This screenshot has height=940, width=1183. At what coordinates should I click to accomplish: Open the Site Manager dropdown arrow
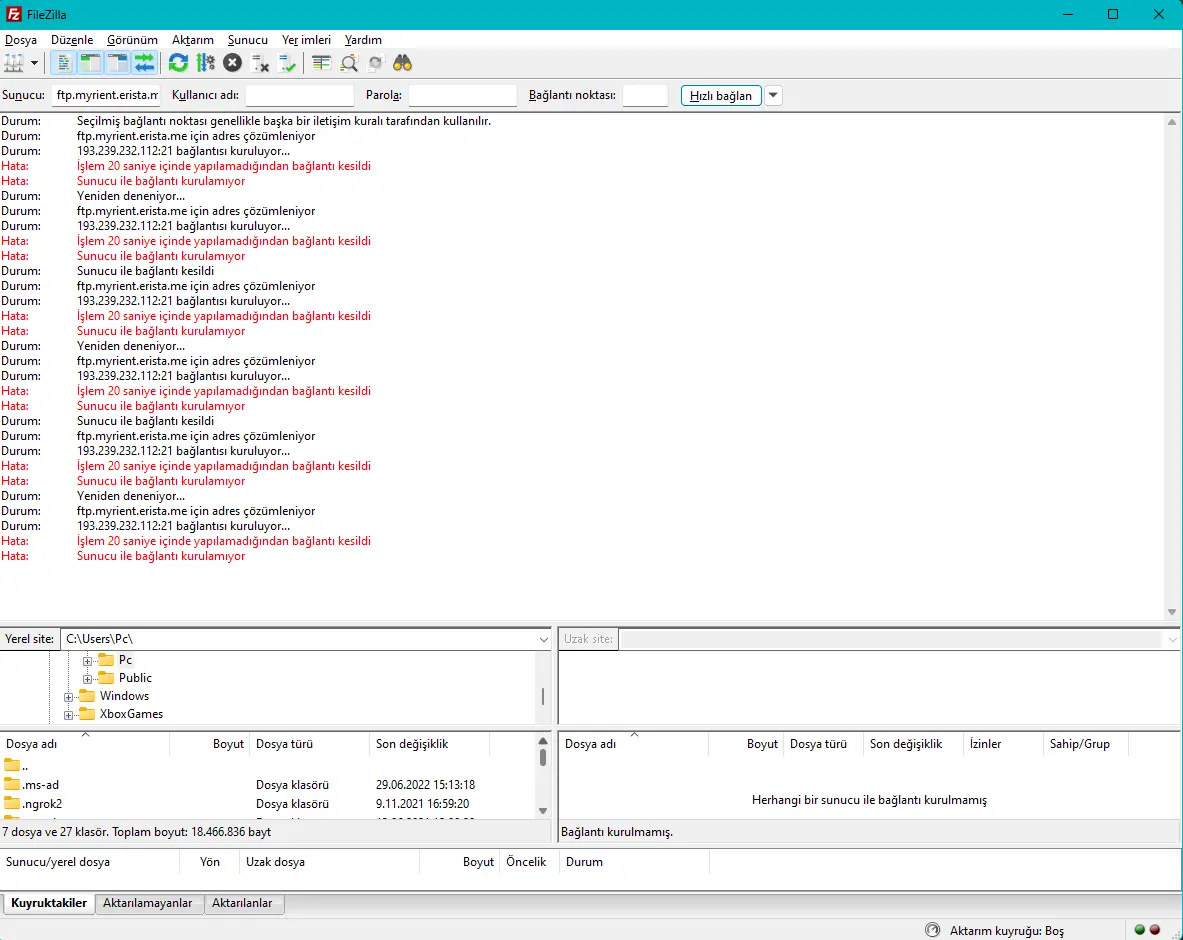pos(34,63)
